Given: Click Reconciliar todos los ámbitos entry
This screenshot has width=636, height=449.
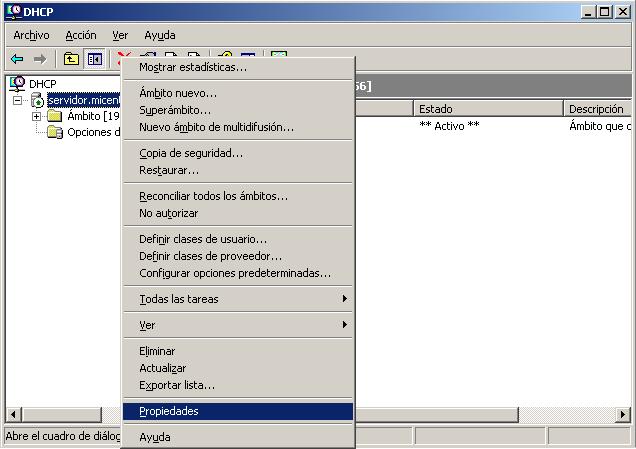Looking at the screenshot, I should [x=213, y=196].
